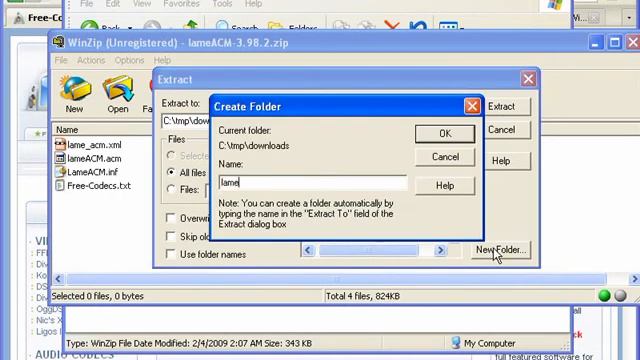This screenshot has width=640, height=360.
Task: Click Explorer Delete red X icon
Action: (392, 25)
